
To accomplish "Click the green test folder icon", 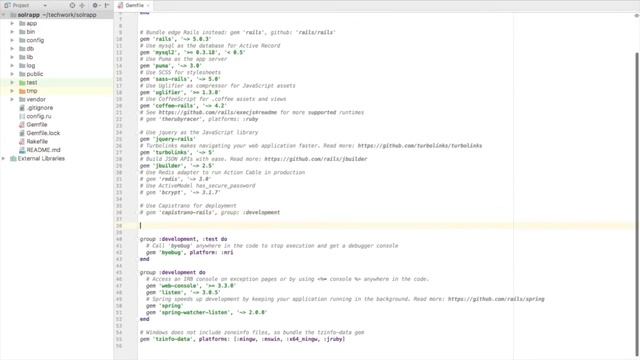I will [22, 82].
